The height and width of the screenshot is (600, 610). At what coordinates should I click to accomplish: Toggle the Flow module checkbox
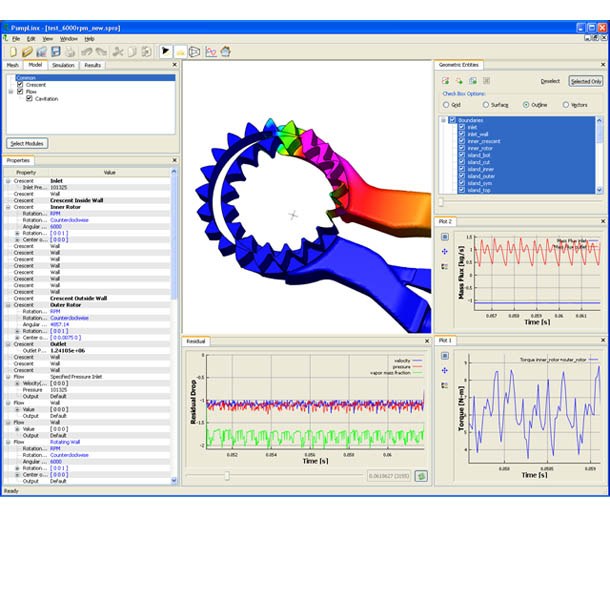[20, 91]
